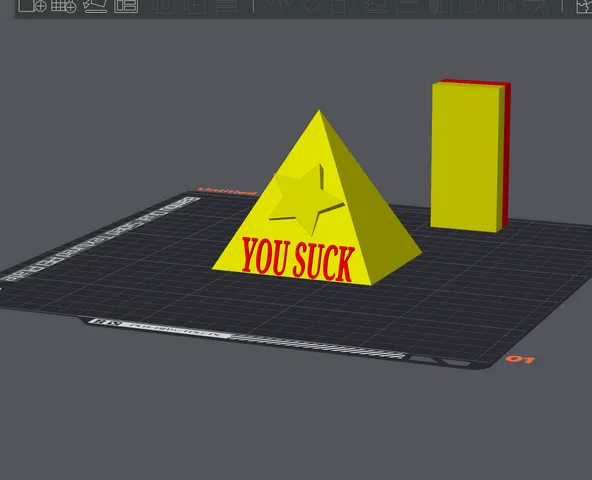Activate the Rotate gizmo icon

coord(311,6)
